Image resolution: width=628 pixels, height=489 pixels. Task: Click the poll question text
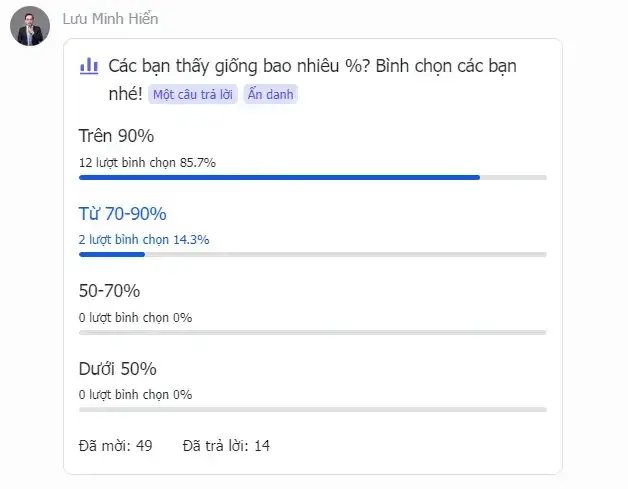312,80
